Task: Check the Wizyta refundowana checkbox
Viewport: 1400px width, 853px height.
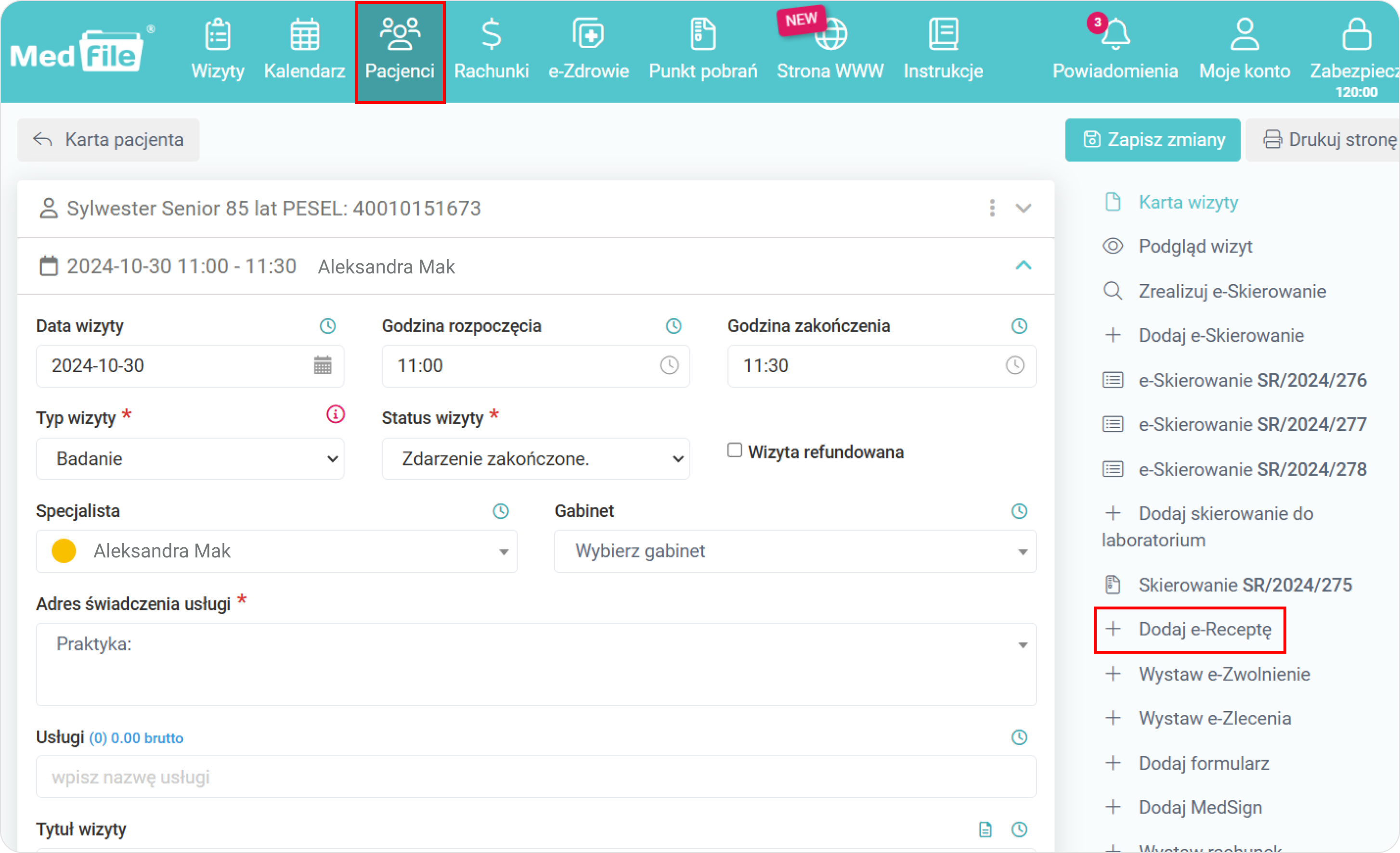Action: click(x=735, y=451)
